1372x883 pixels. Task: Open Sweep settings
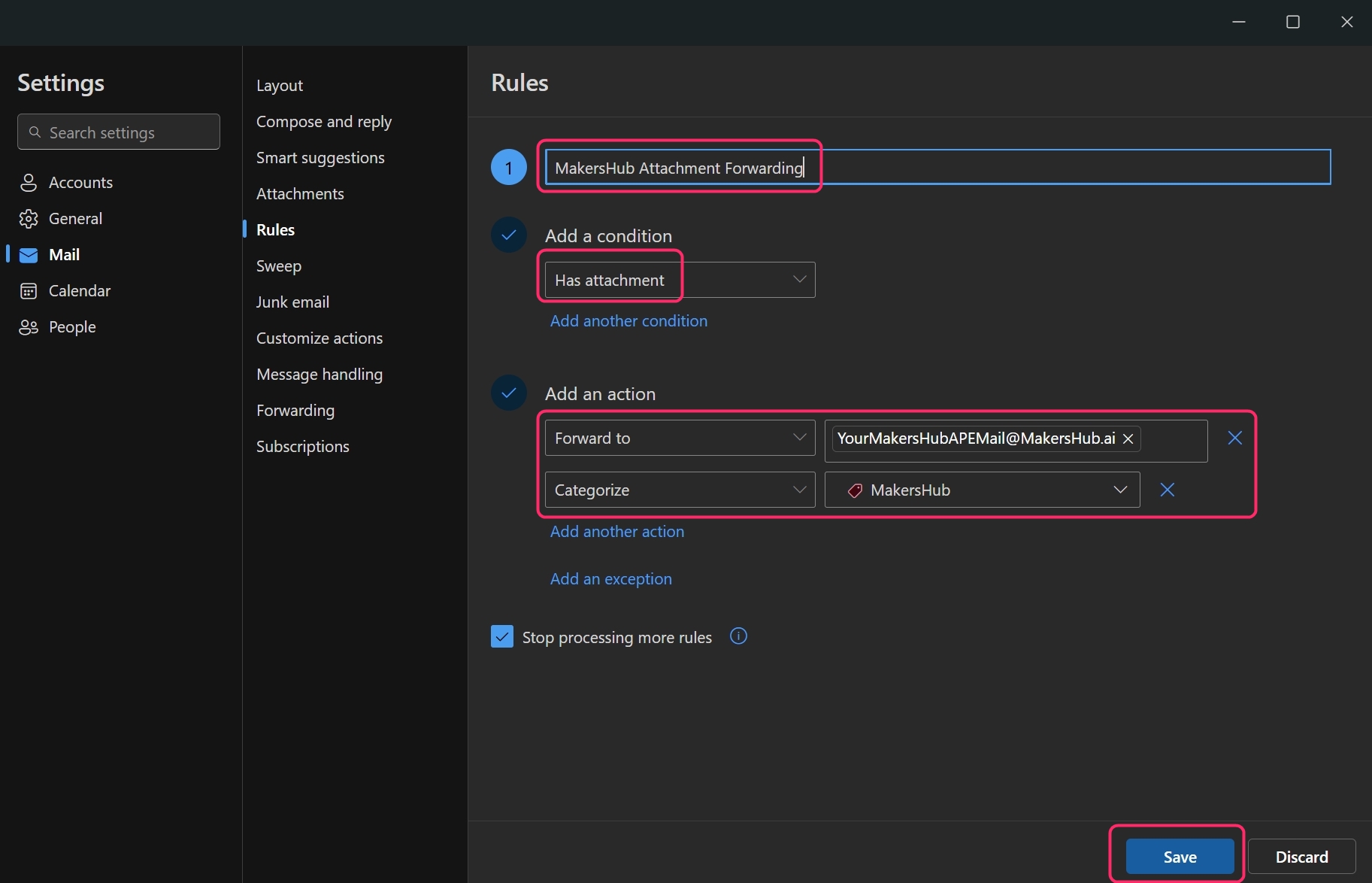(x=279, y=266)
